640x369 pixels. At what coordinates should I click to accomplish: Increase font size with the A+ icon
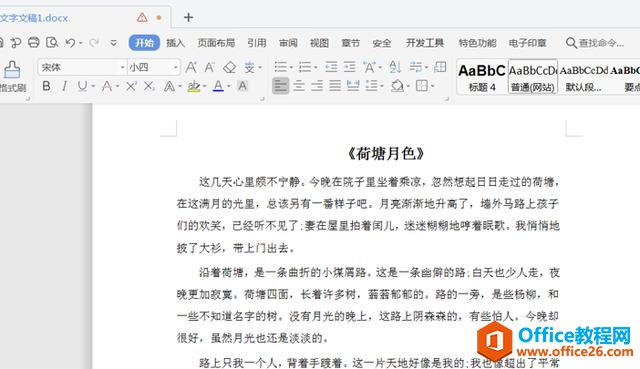pos(191,67)
